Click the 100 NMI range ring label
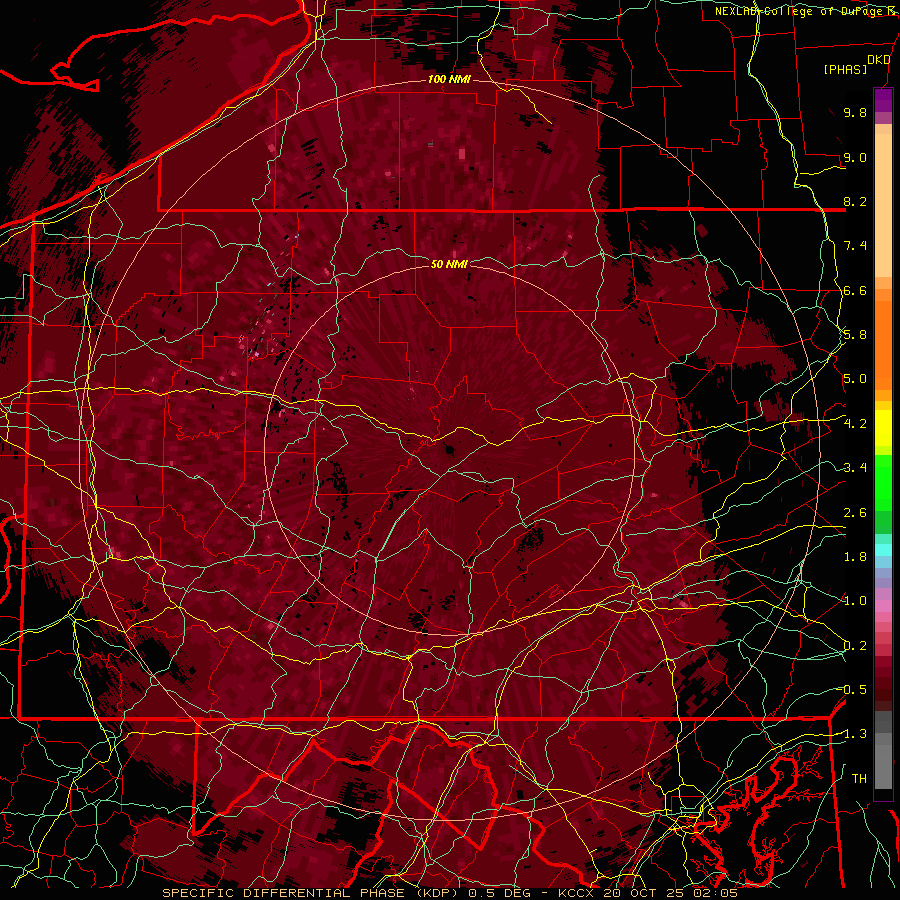The width and height of the screenshot is (900, 900). coord(449,79)
